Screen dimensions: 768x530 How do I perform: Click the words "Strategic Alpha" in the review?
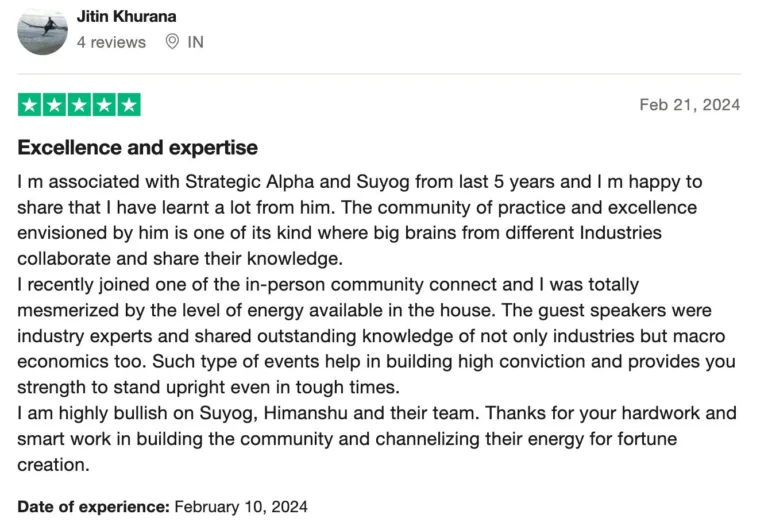coord(249,182)
